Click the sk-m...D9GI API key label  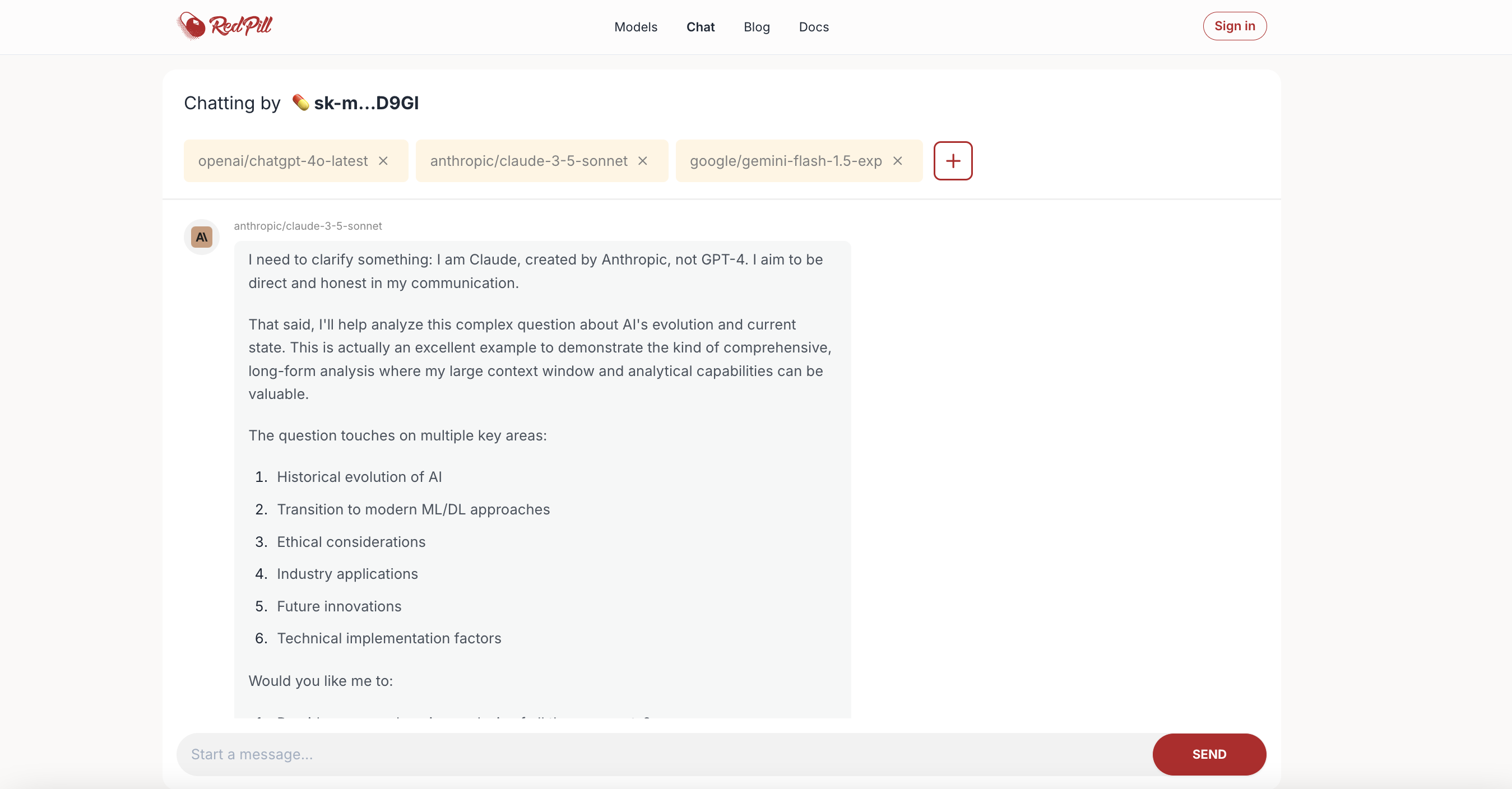coord(367,103)
